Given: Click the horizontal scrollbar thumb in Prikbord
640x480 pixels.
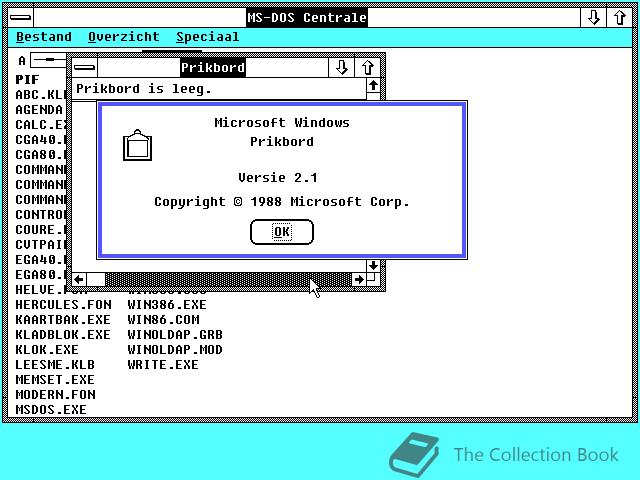Looking at the screenshot, I should pos(96,280).
